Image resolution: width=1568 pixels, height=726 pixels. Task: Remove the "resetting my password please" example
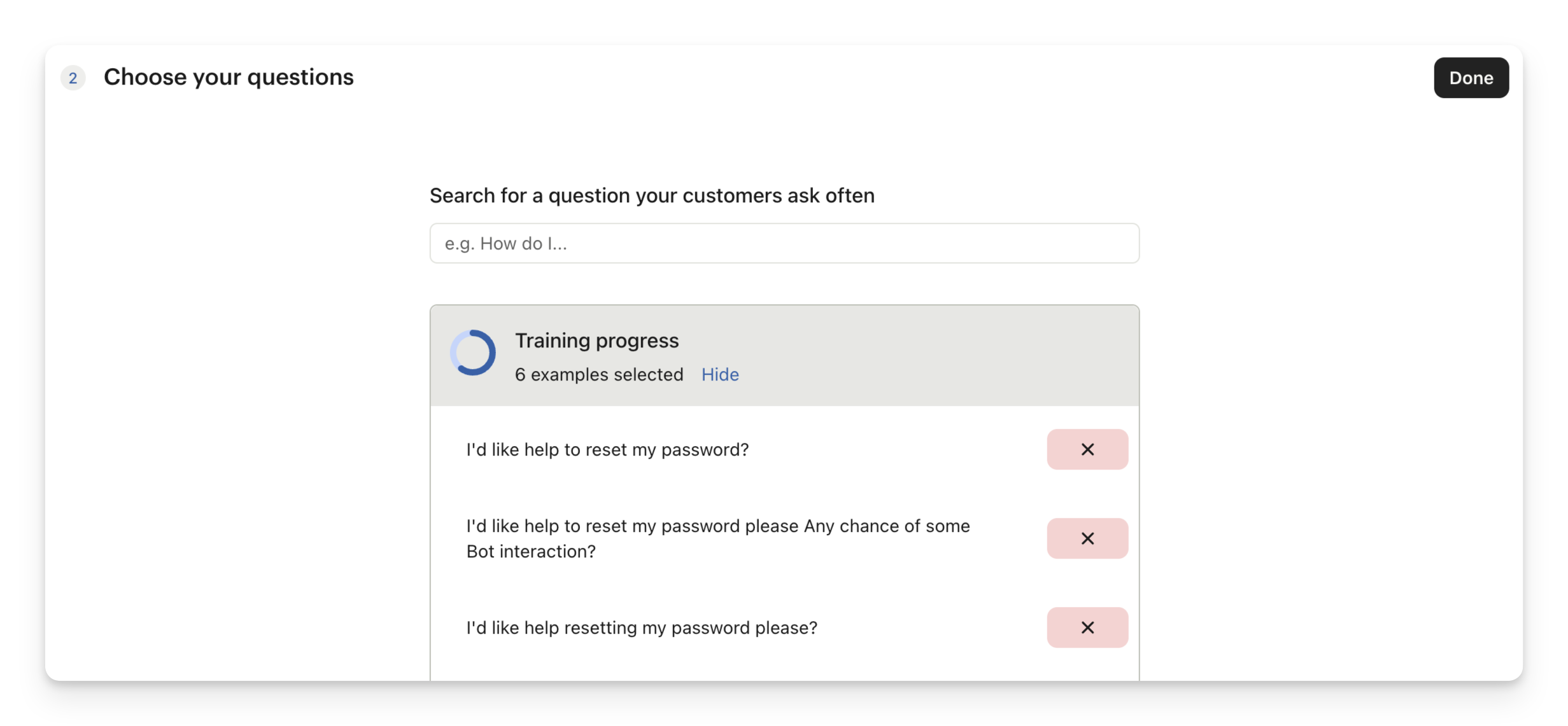1087,627
